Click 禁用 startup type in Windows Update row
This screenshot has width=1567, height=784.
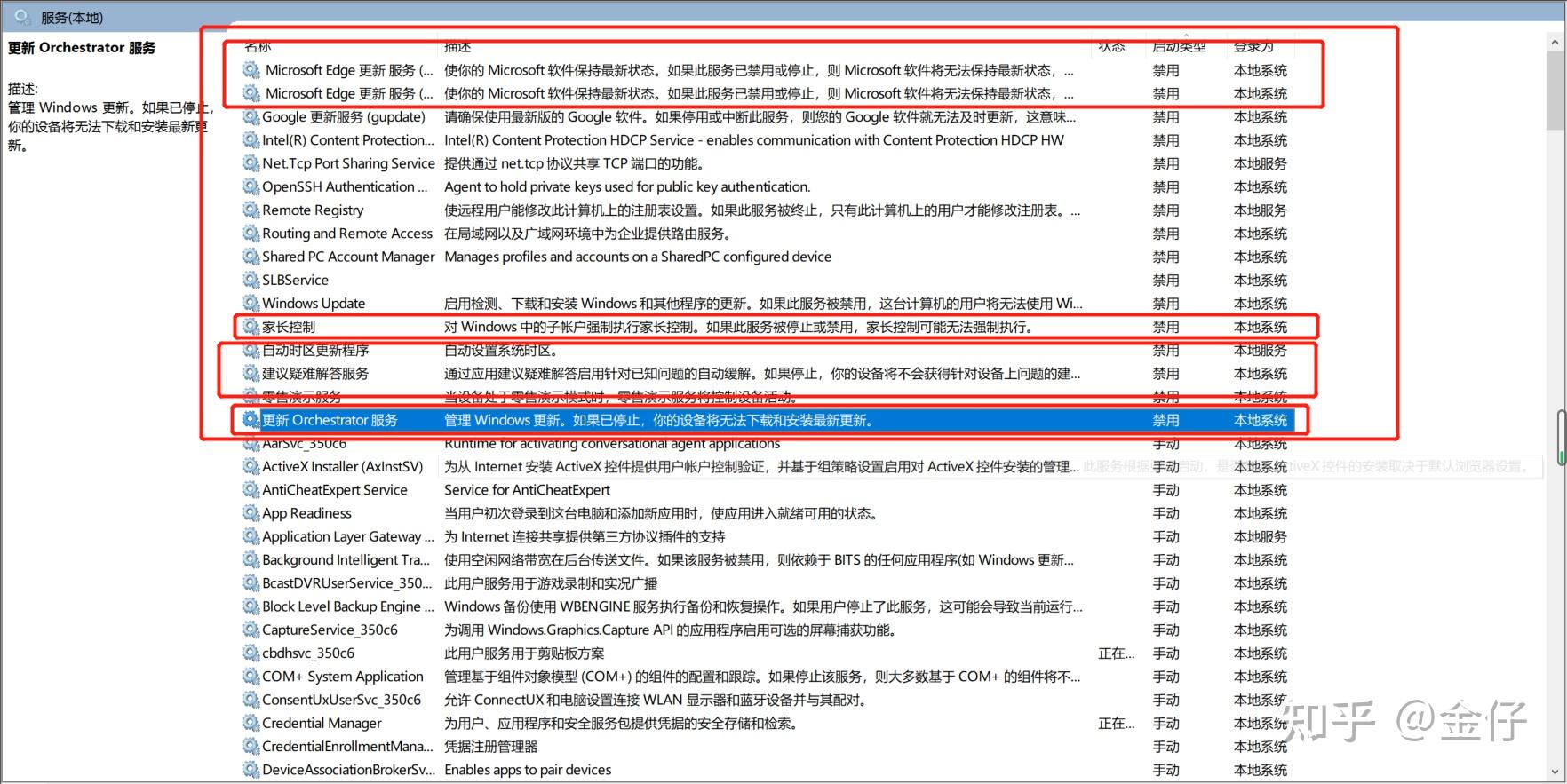[x=1165, y=303]
